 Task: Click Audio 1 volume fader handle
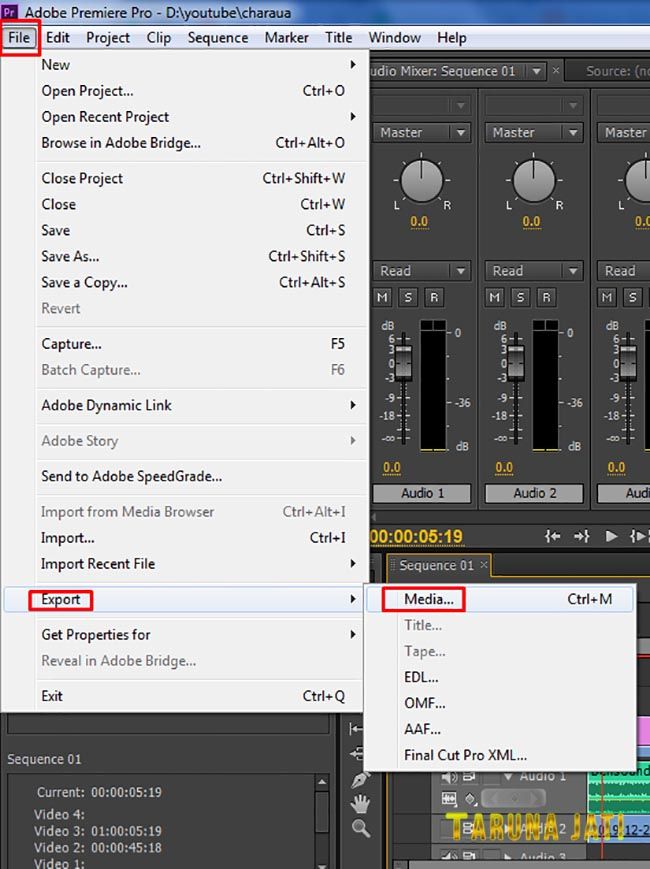tap(403, 362)
